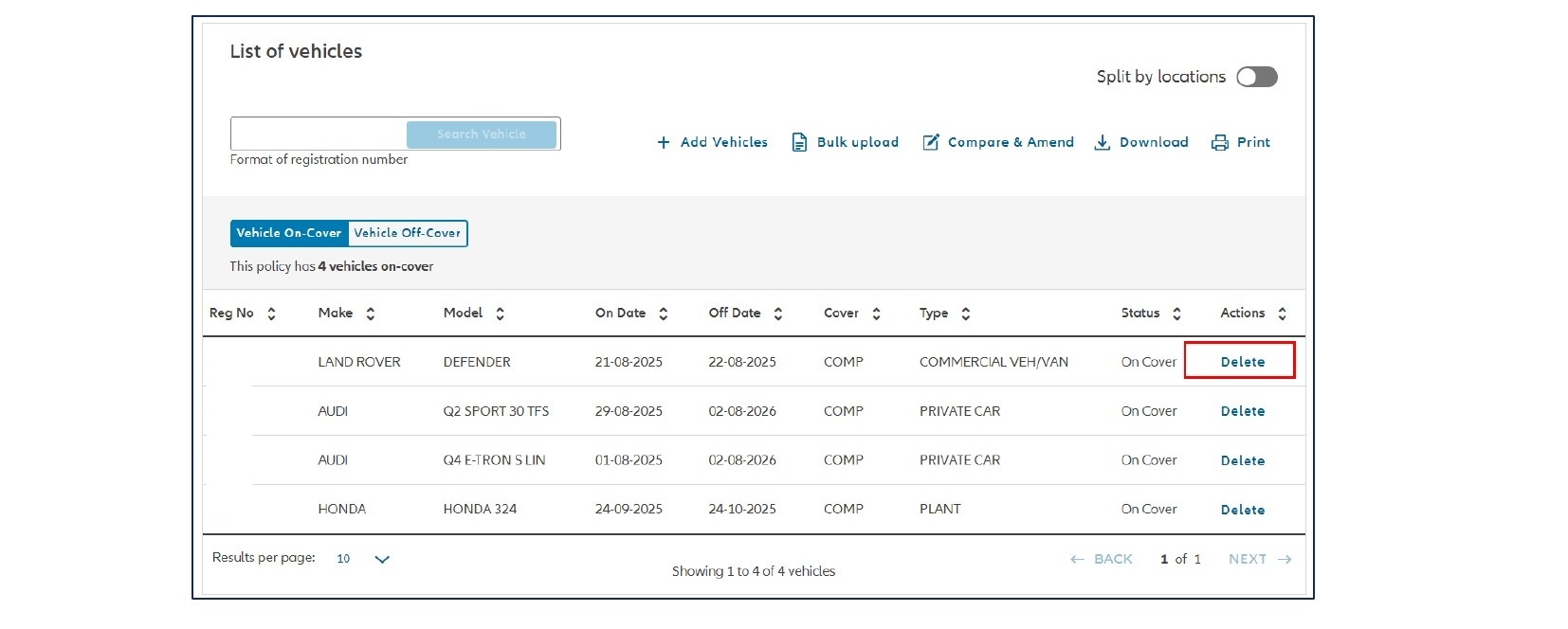
Task: Click the HONDA make cell
Action: click(341, 510)
